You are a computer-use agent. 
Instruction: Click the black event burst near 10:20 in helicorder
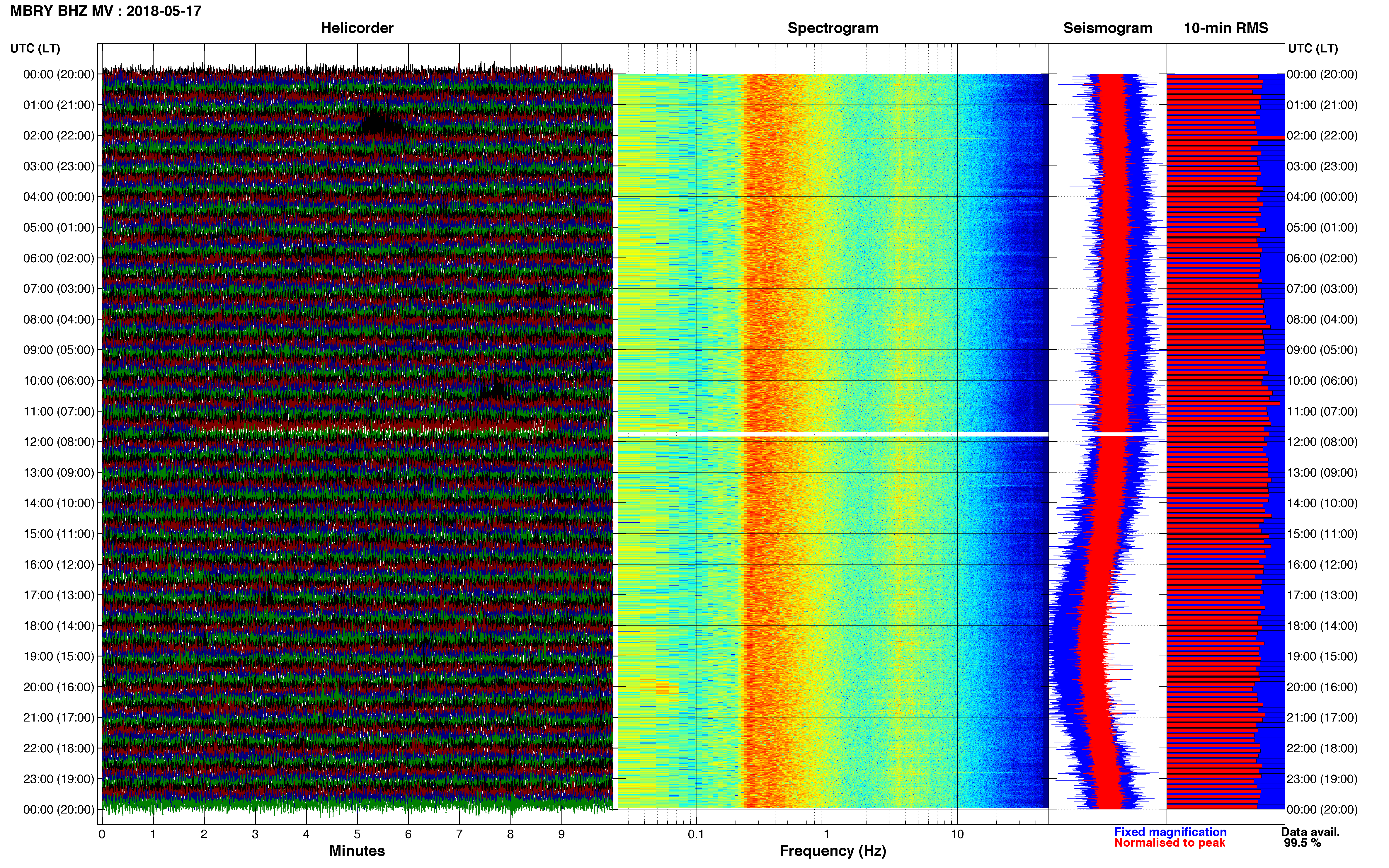(x=495, y=389)
